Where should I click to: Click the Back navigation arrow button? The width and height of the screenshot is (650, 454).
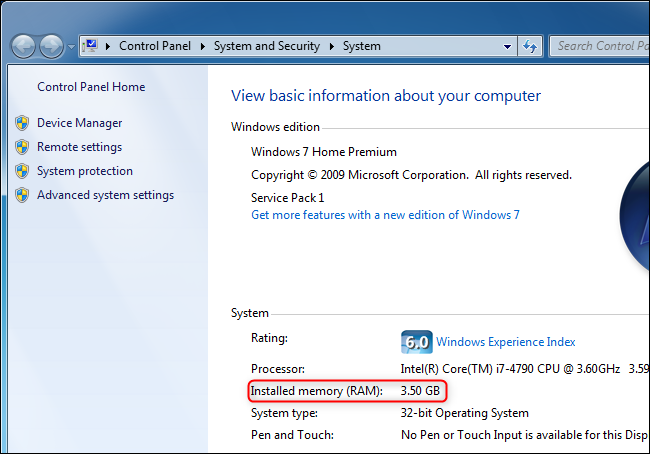[x=24, y=46]
